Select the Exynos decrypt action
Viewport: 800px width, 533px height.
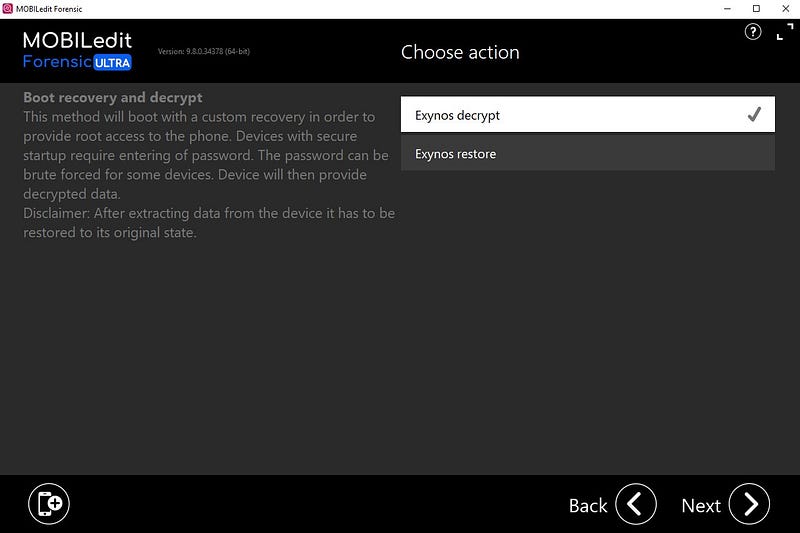pyautogui.click(x=587, y=114)
